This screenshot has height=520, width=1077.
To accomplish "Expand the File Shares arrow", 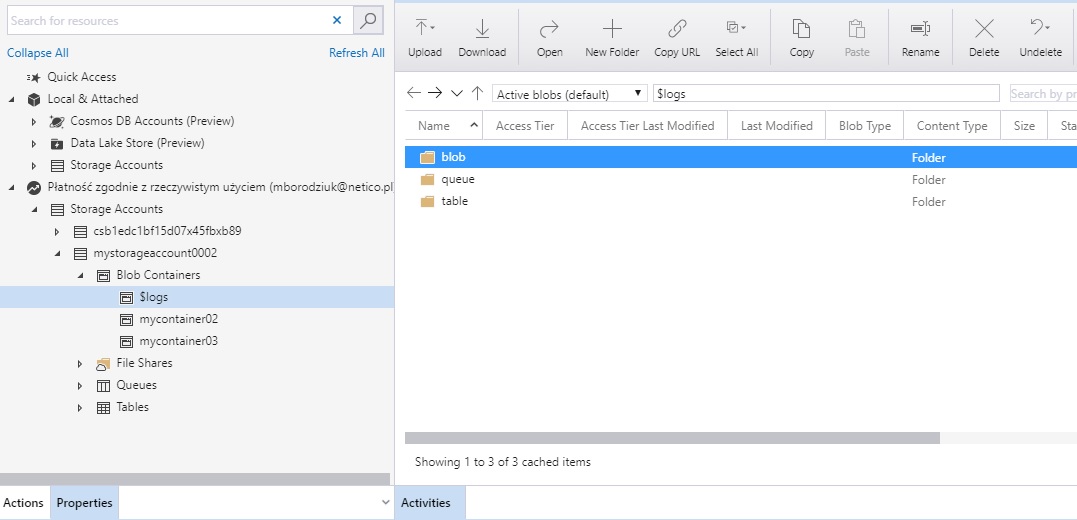I will click(80, 363).
